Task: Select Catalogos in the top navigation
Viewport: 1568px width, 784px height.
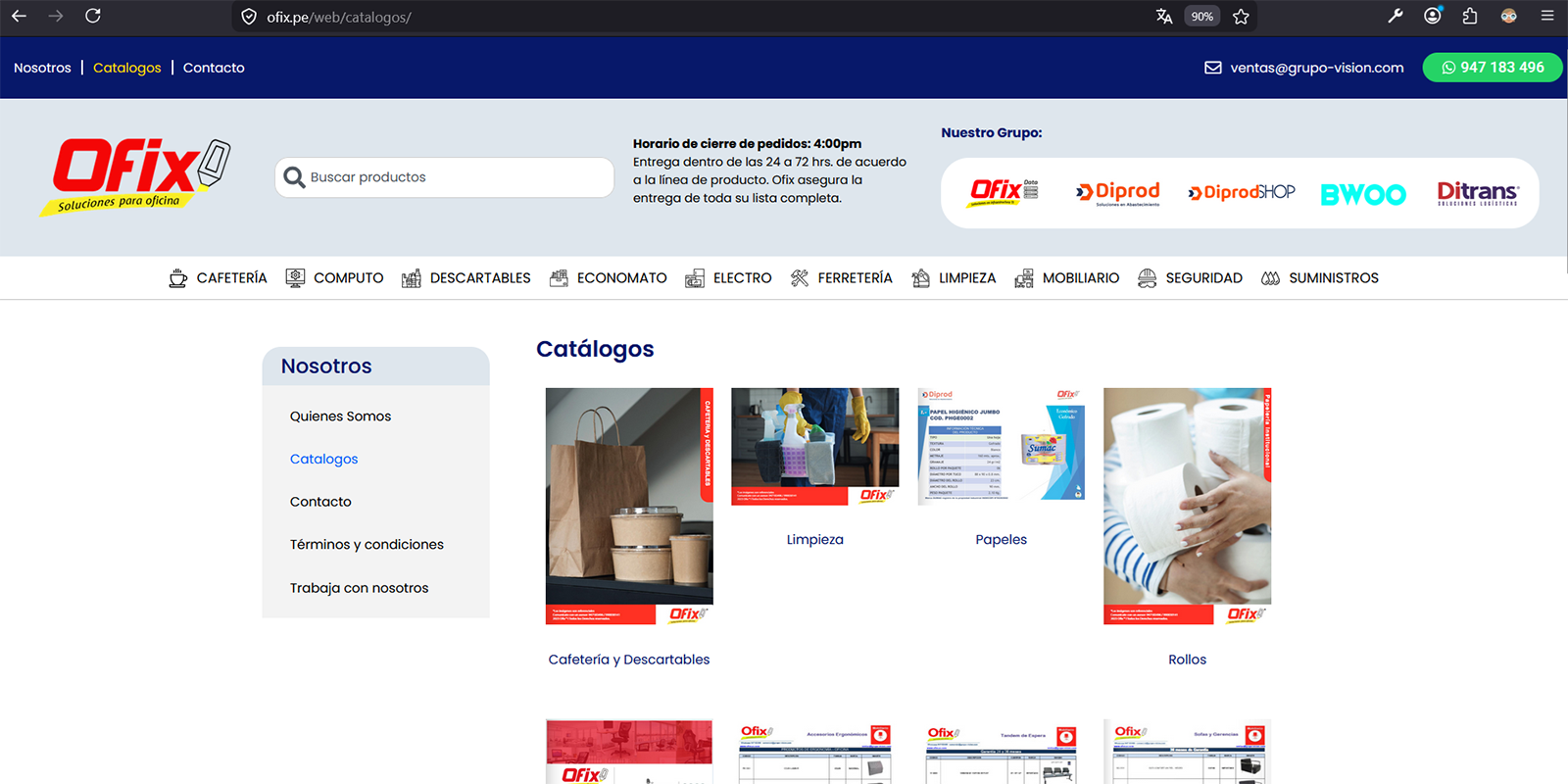Action: 127,68
